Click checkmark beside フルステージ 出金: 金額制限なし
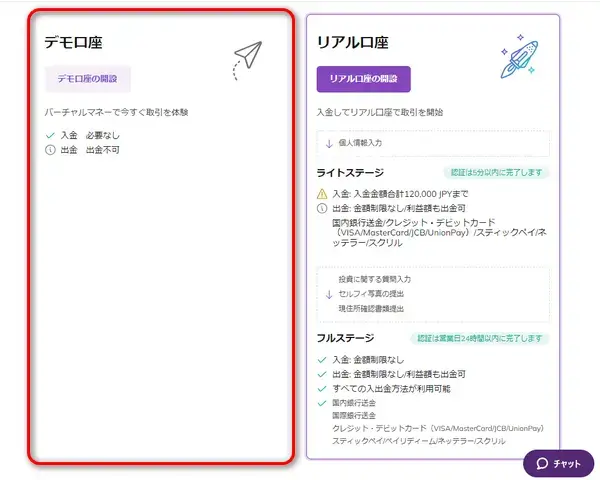This screenshot has width=600, height=480. point(322,374)
